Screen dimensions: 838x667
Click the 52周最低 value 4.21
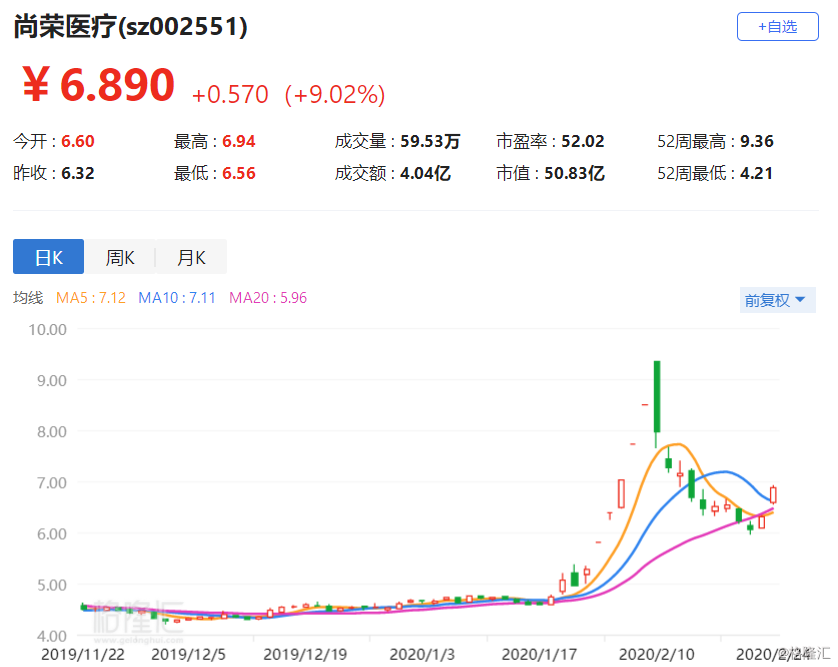tap(756, 173)
